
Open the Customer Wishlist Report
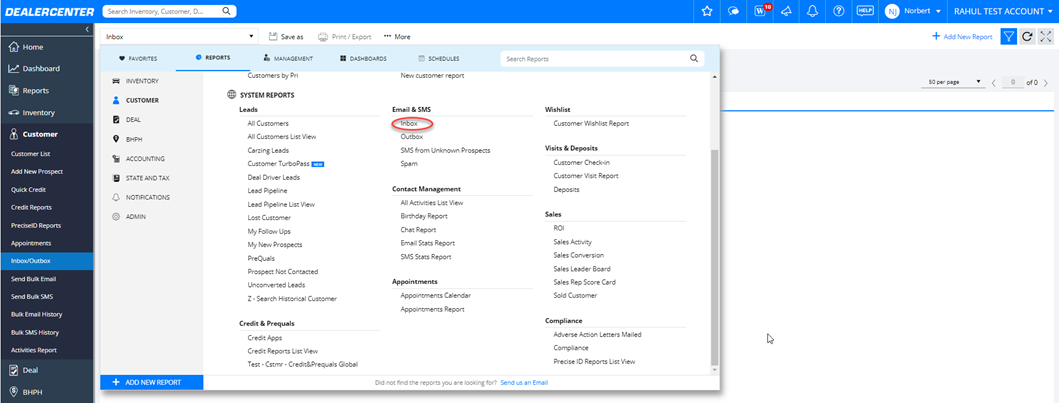[591, 124]
